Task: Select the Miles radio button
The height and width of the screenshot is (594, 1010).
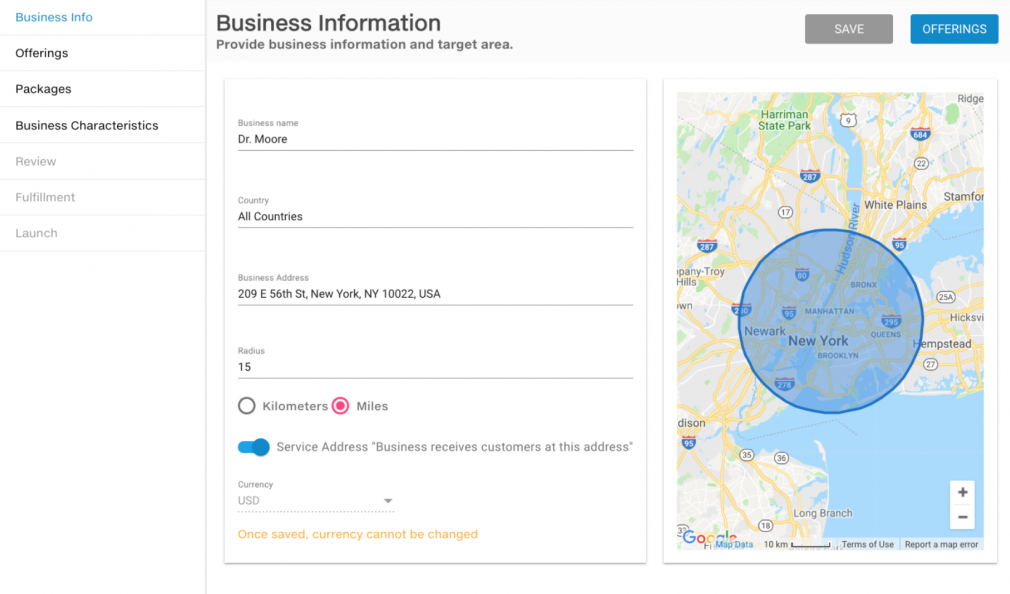Action: tap(341, 406)
